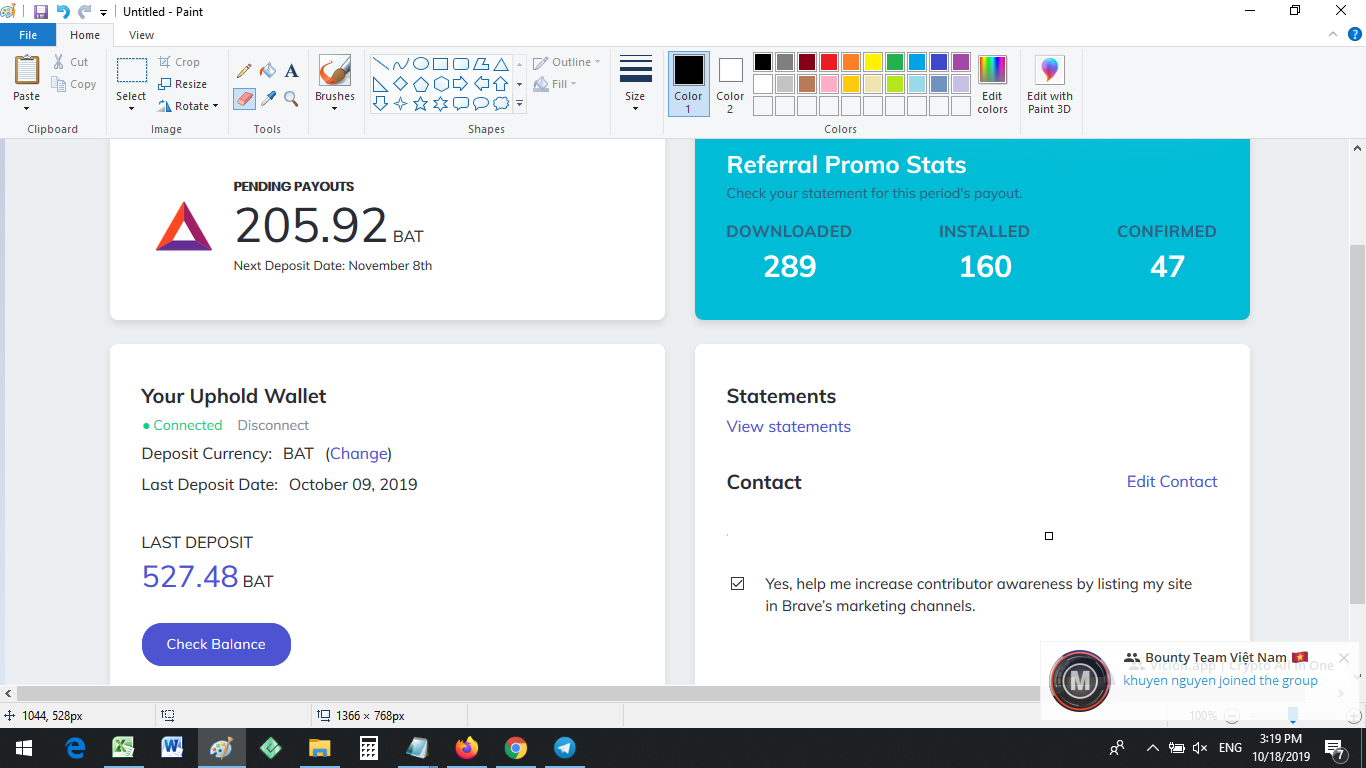Pick the Pencil tool
Viewport: 1366px width, 768px height.
coord(244,71)
